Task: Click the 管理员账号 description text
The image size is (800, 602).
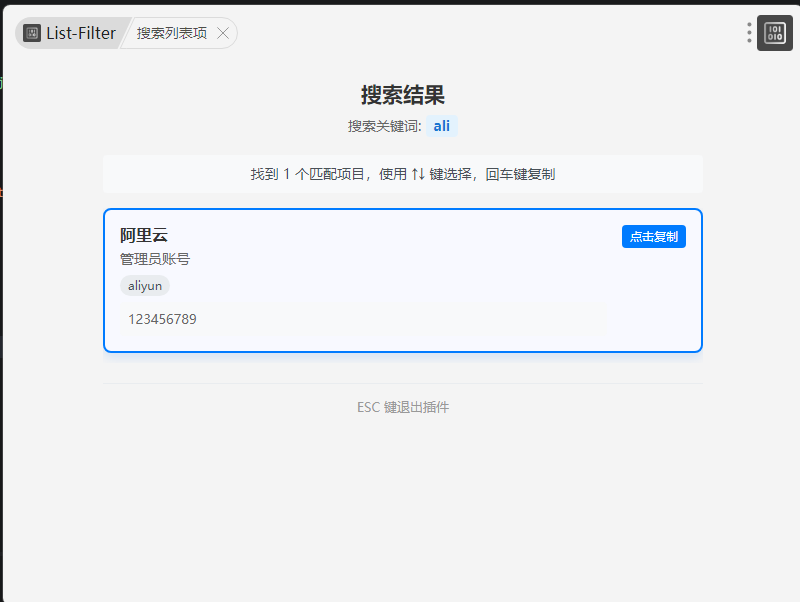Action: 155,259
